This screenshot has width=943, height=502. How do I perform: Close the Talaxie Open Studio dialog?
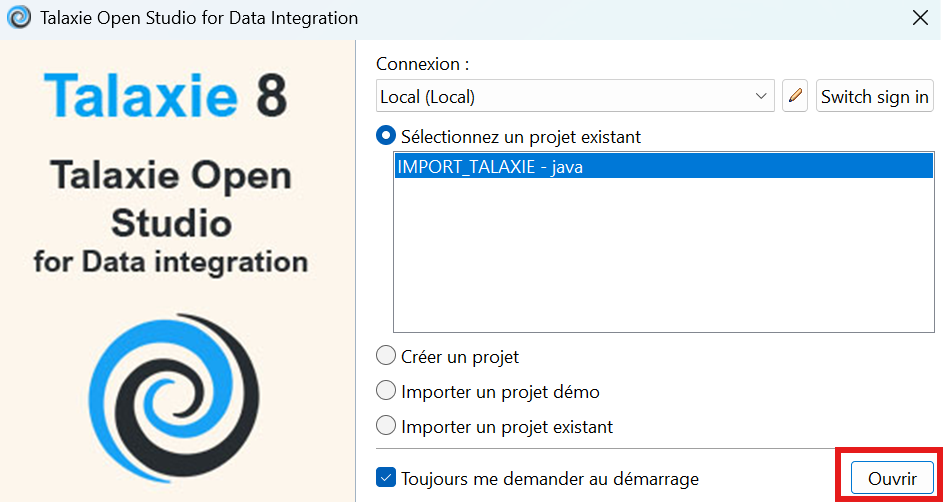pos(919,18)
